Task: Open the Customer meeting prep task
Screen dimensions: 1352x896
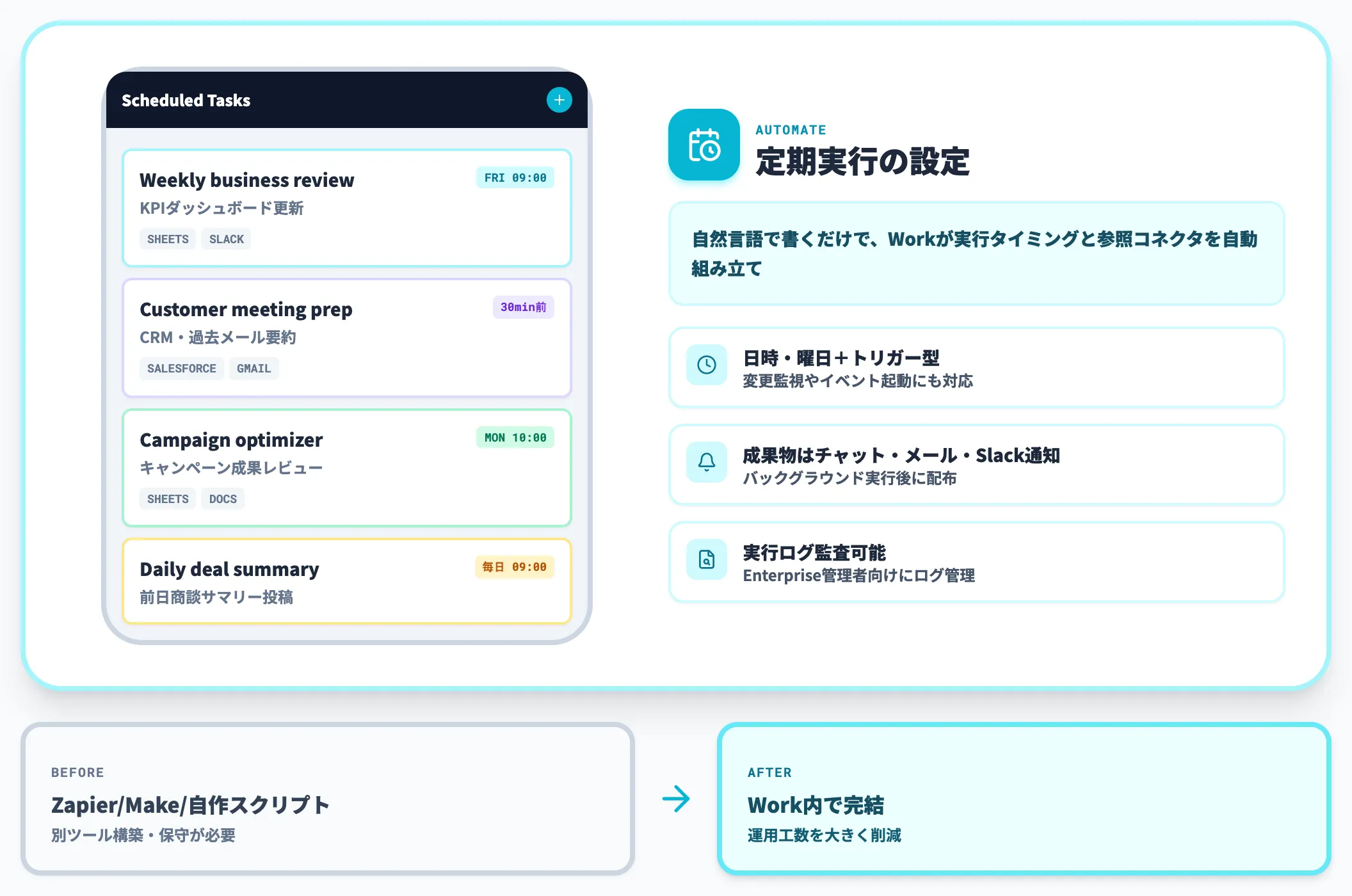Action: (x=346, y=337)
